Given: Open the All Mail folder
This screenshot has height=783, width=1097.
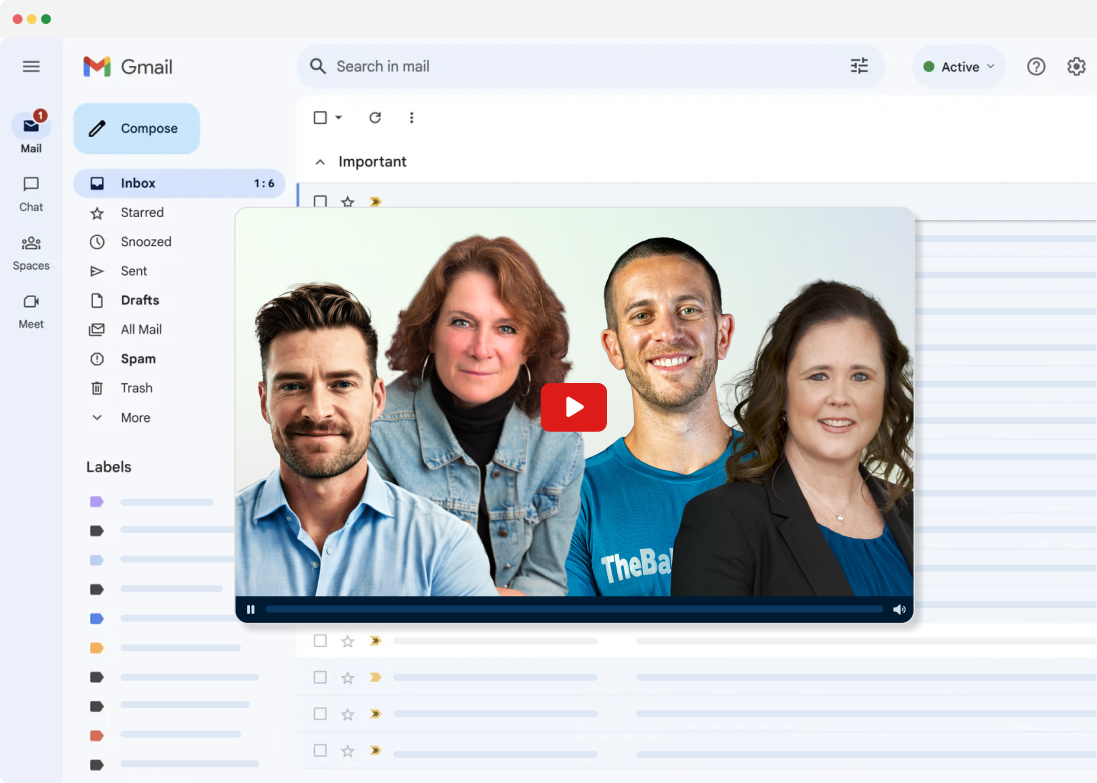Looking at the screenshot, I should click(141, 330).
